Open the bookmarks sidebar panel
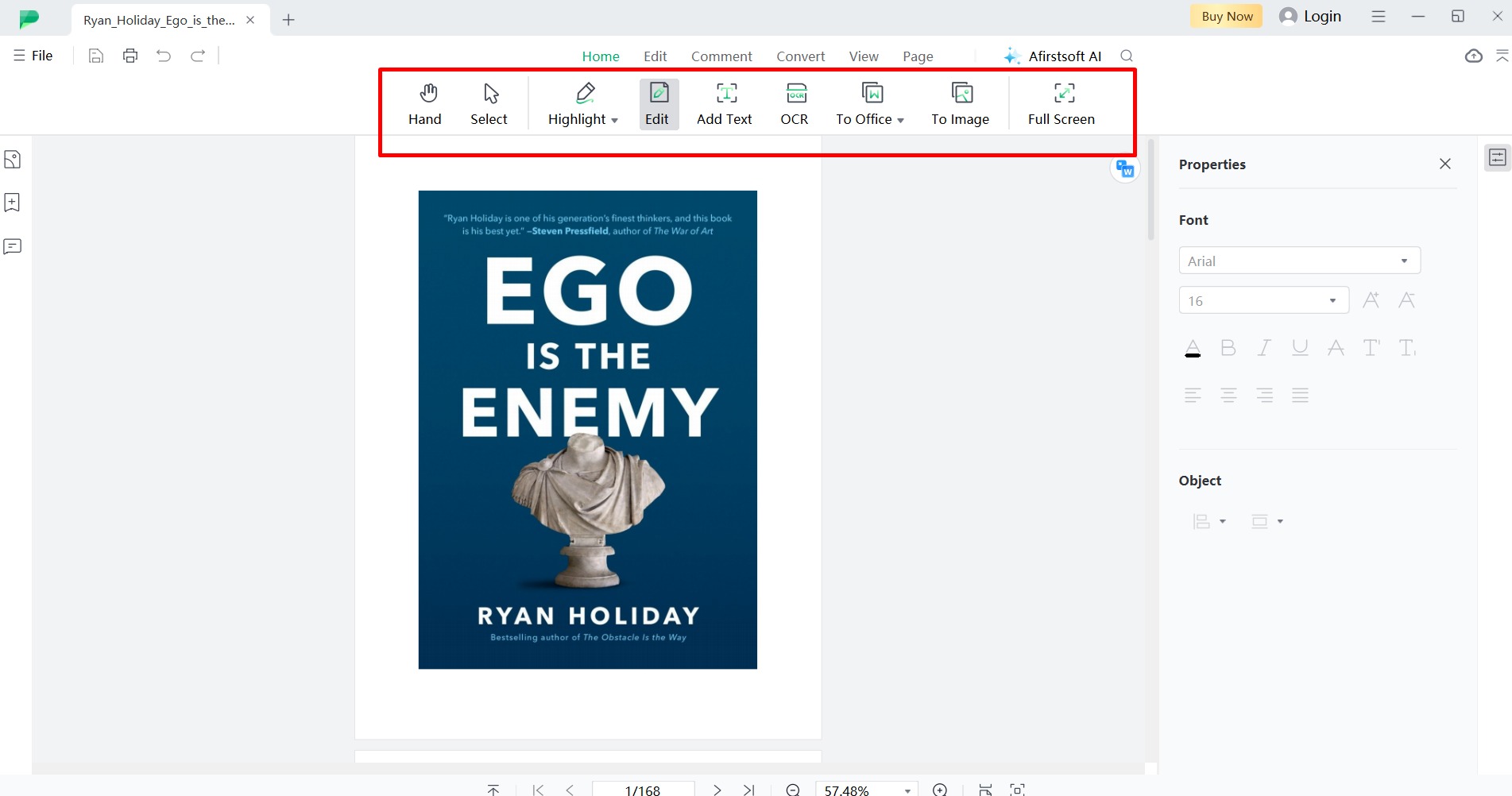Image resolution: width=1512 pixels, height=796 pixels. tap(13, 203)
